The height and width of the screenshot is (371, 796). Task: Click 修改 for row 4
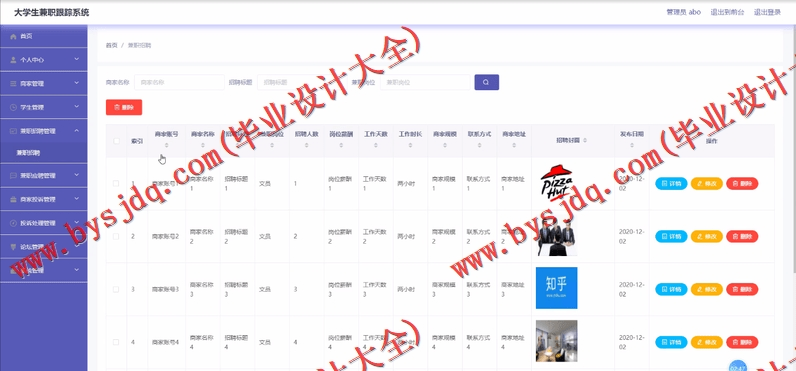coord(707,343)
